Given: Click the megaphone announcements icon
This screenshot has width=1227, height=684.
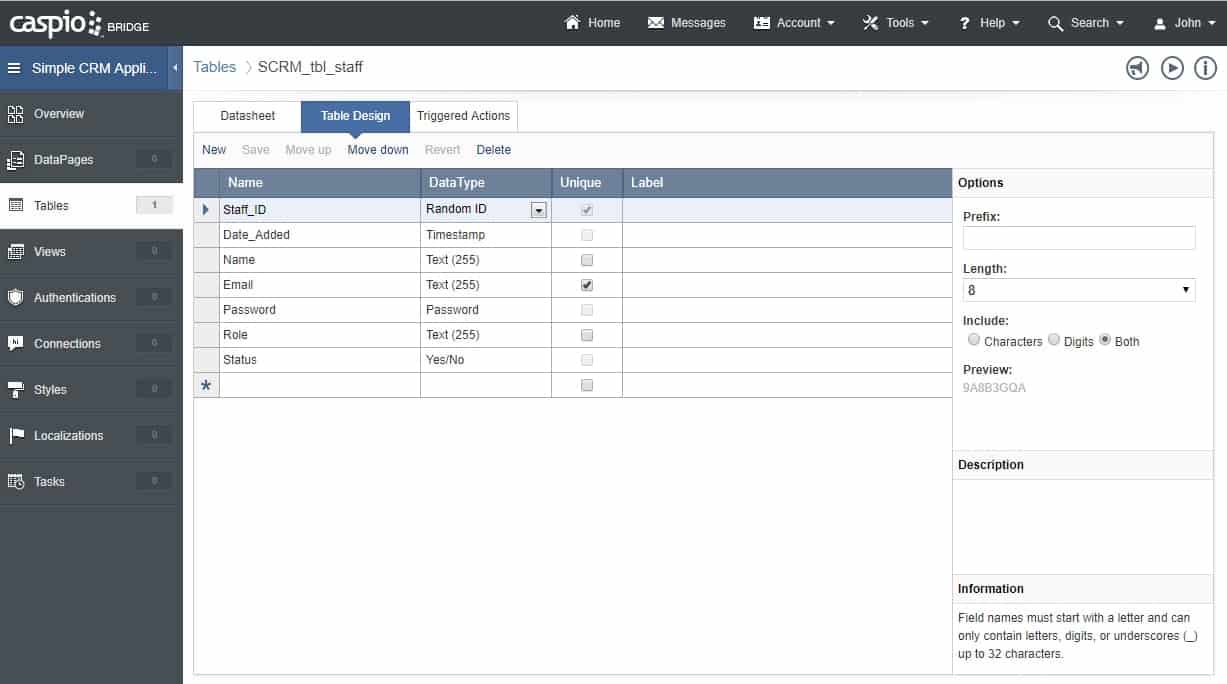Looking at the screenshot, I should coord(1137,68).
